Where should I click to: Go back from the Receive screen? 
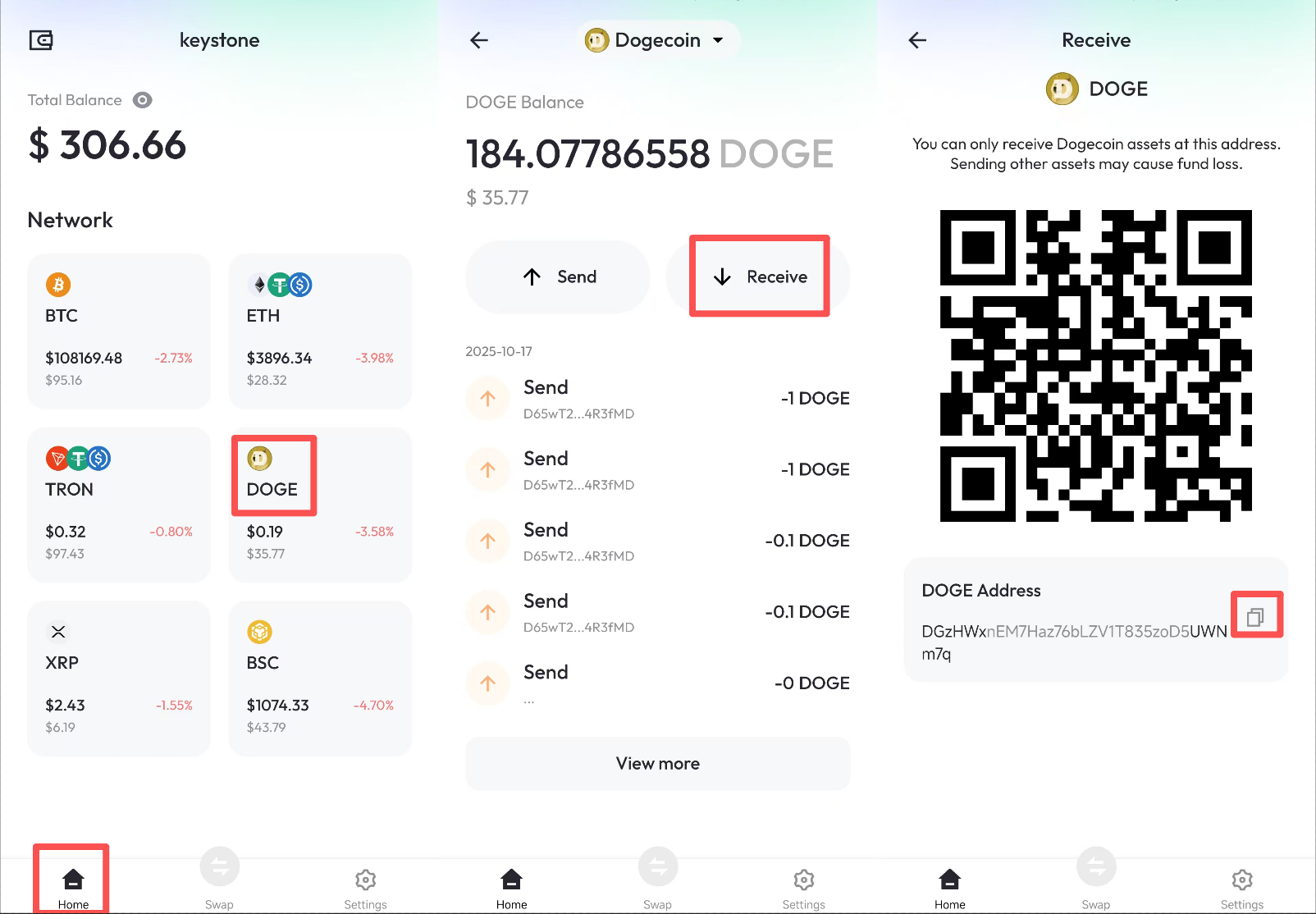click(x=917, y=40)
